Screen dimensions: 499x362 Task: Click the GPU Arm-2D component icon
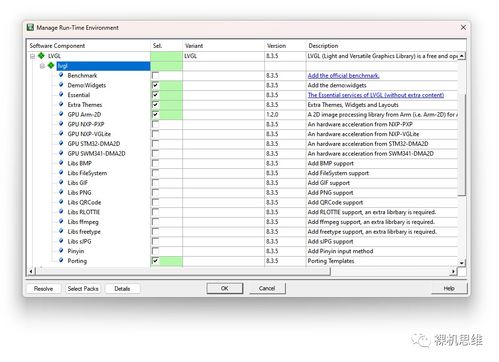click(61, 114)
